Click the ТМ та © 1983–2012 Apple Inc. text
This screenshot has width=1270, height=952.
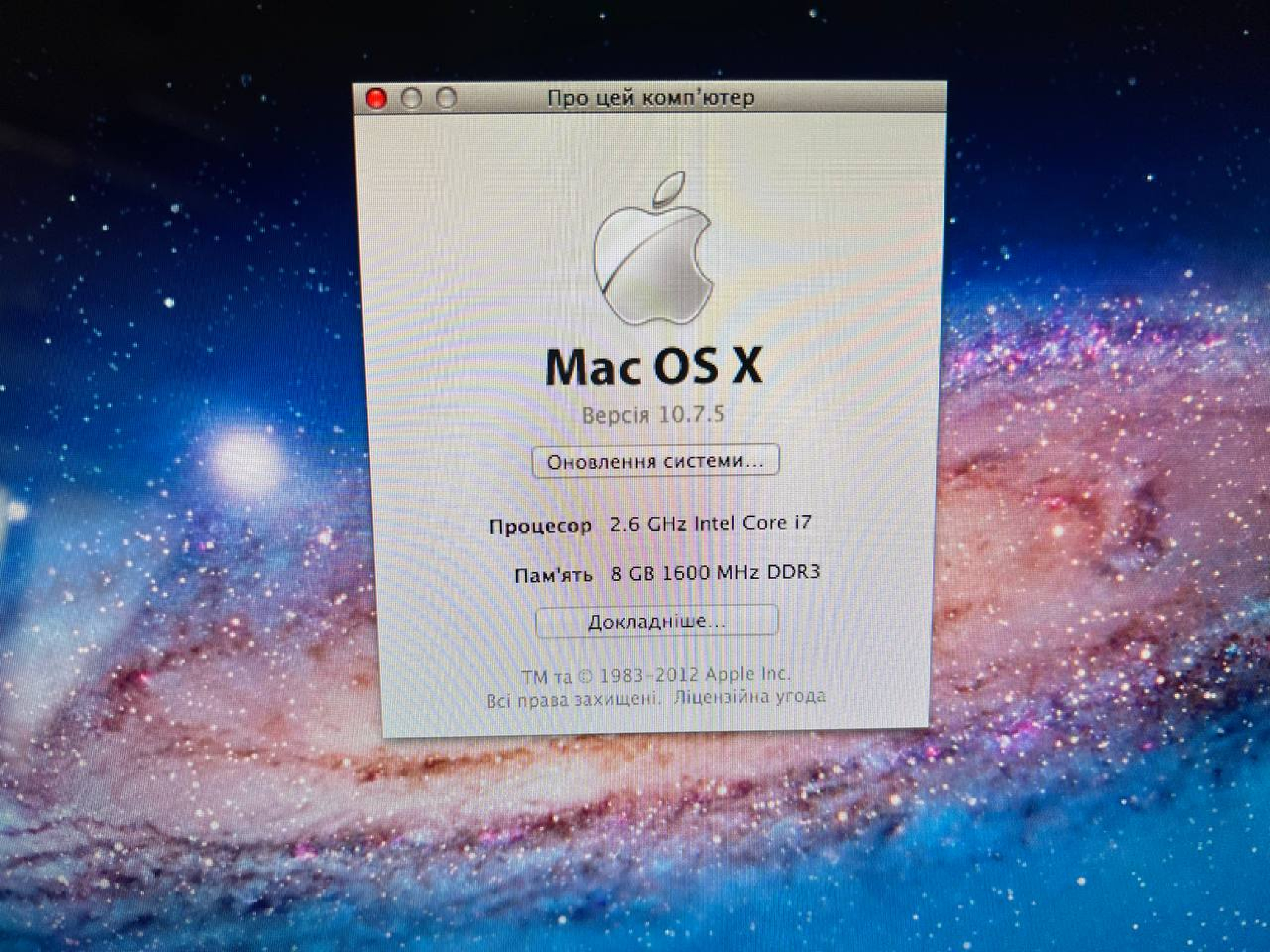click(656, 675)
